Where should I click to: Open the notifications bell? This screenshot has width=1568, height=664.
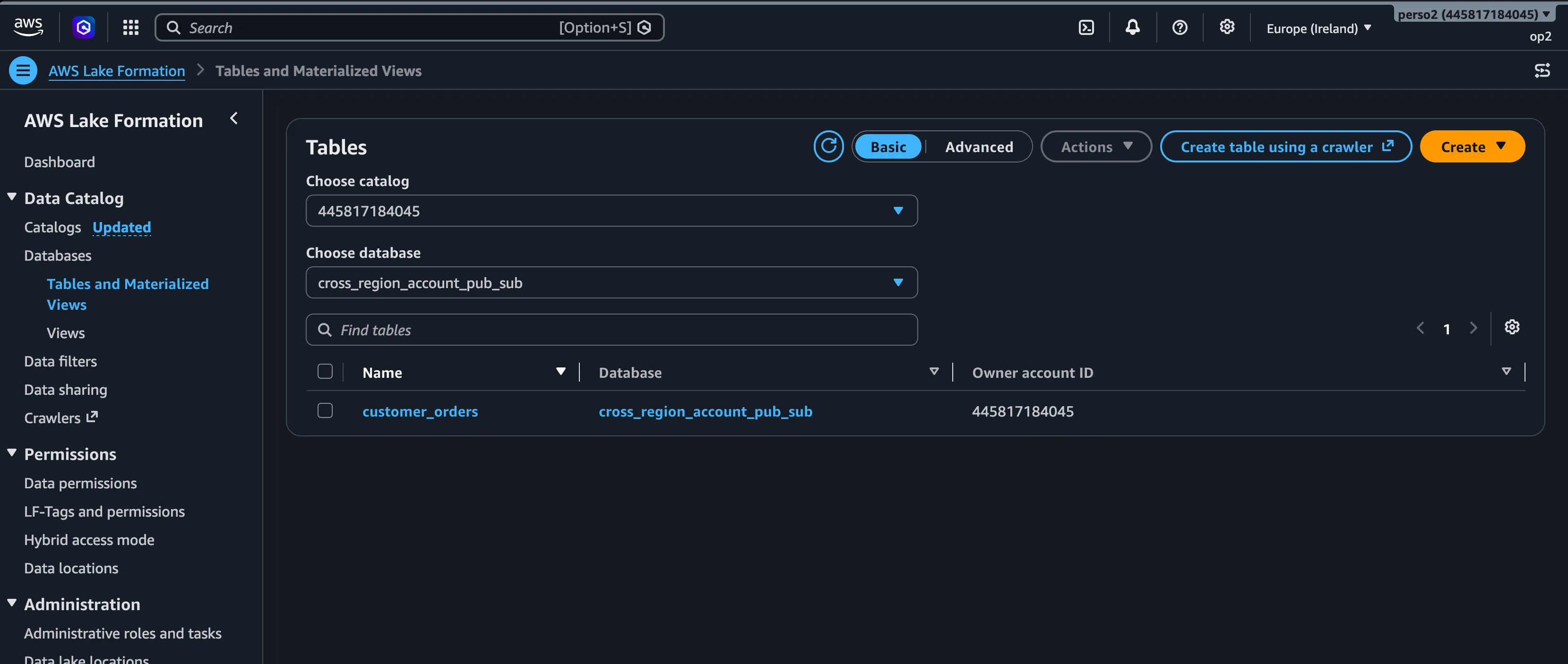1132,27
